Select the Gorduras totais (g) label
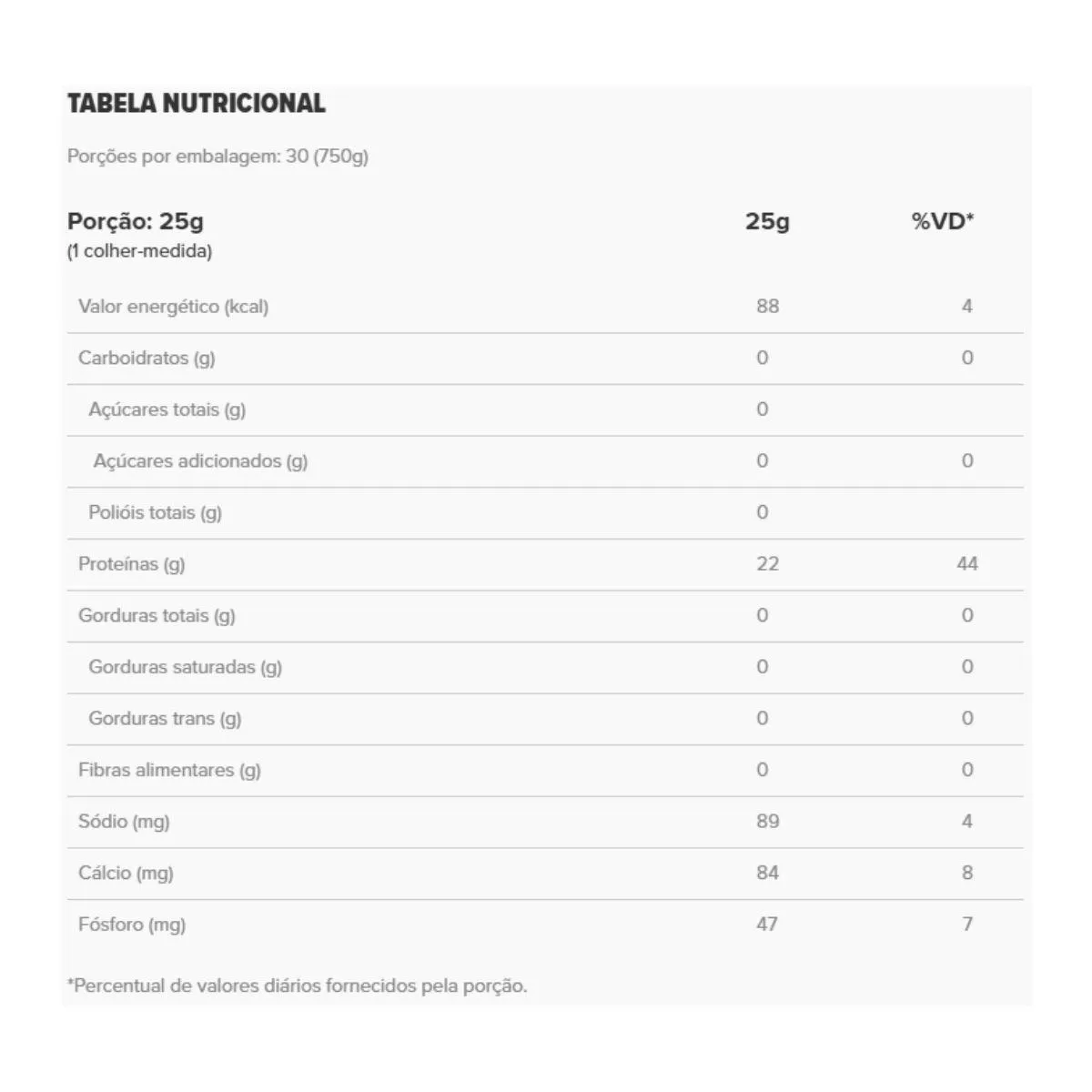The width and height of the screenshot is (1092, 1092). (x=157, y=616)
